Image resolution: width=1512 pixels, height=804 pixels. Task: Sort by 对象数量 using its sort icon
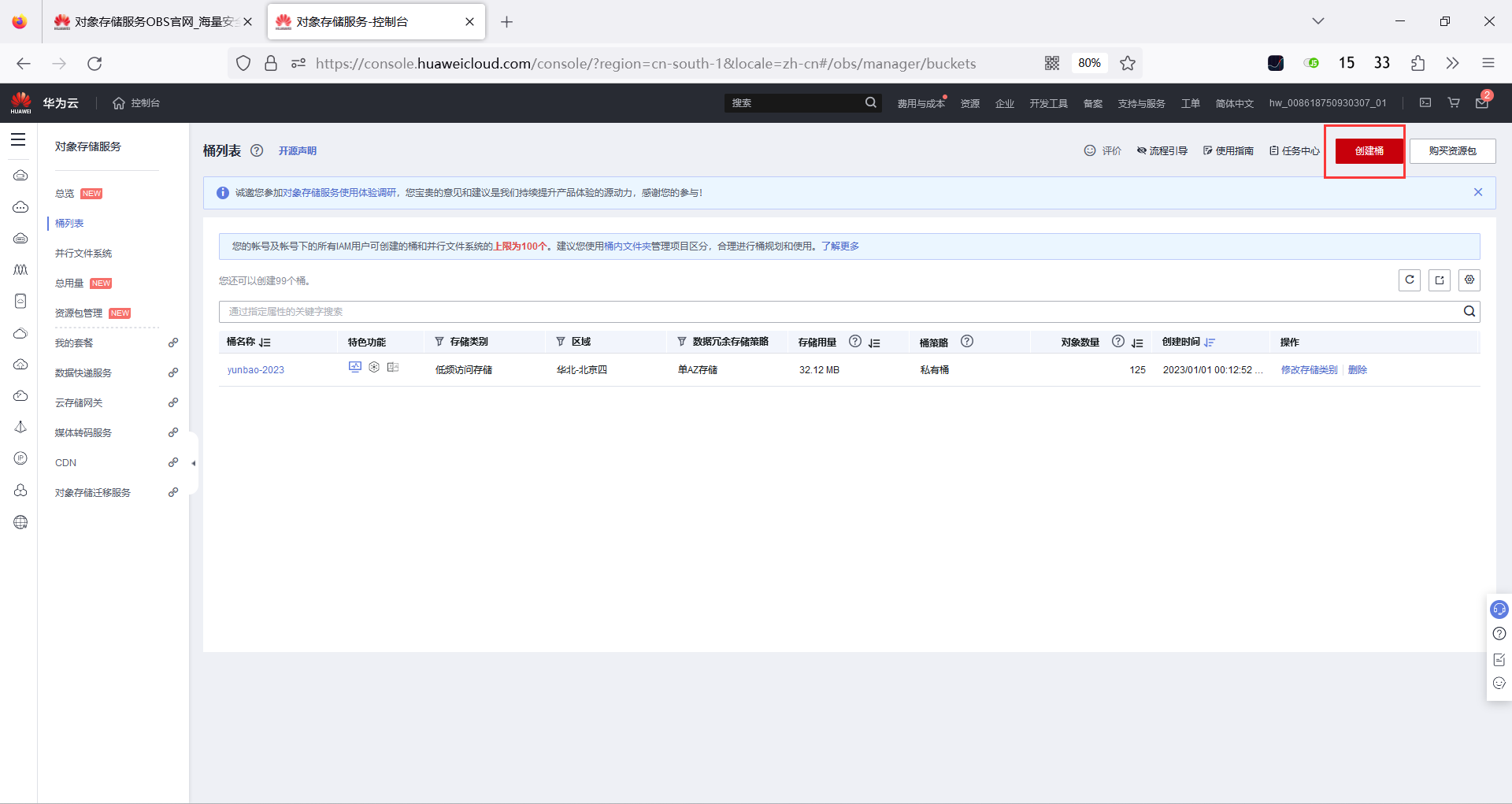coord(1137,343)
